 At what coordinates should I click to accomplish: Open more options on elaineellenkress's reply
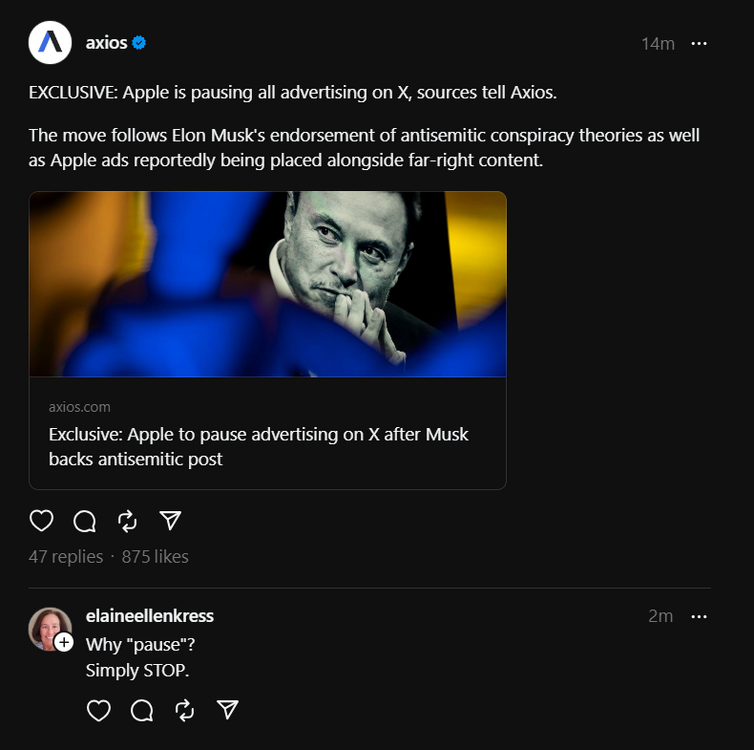(699, 616)
